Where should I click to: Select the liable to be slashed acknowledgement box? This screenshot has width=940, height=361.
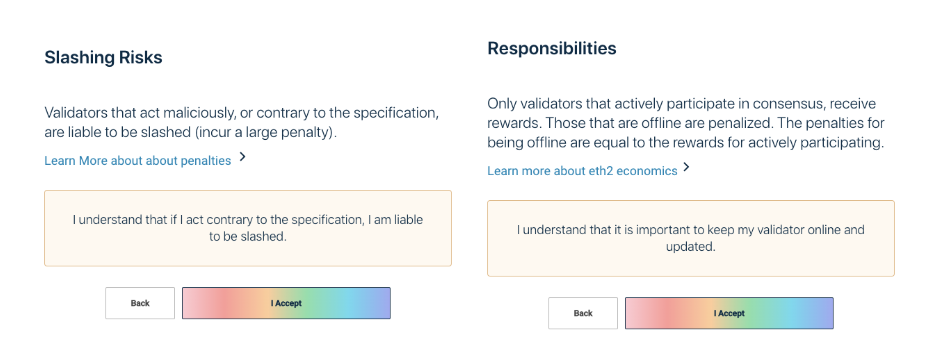pyautogui.click(x=248, y=228)
